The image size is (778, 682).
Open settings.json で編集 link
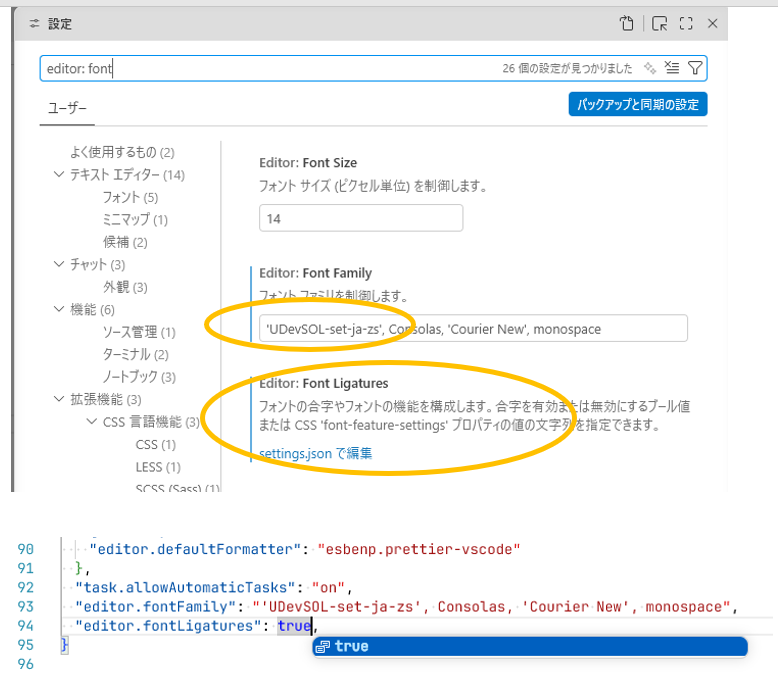pyautogui.click(x=316, y=453)
